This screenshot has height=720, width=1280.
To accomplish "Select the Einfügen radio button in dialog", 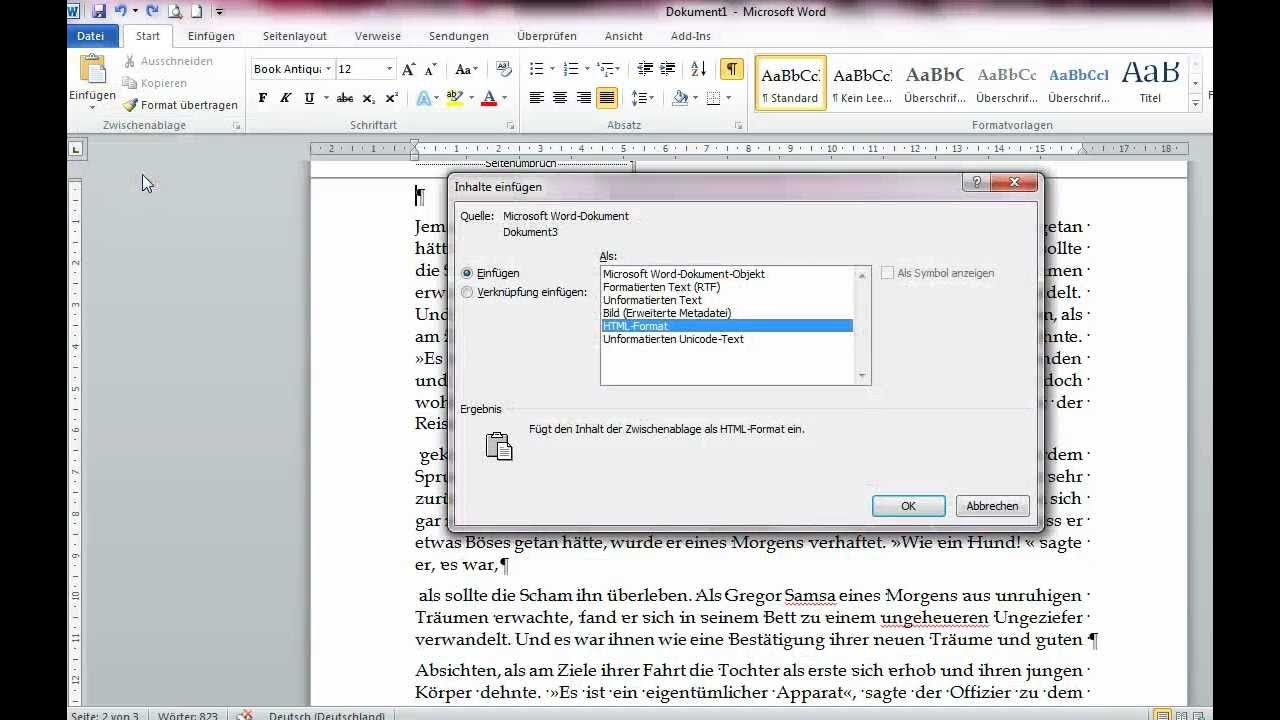I will (467, 273).
